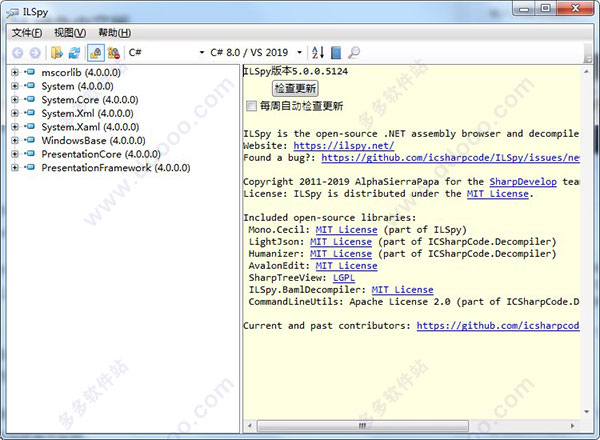The height and width of the screenshot is (440, 600).
Task: Follow the SharpDevelop link
Action: pos(523,182)
